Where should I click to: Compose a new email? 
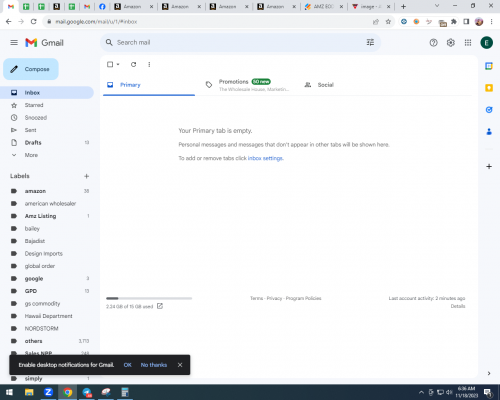pos(31,69)
